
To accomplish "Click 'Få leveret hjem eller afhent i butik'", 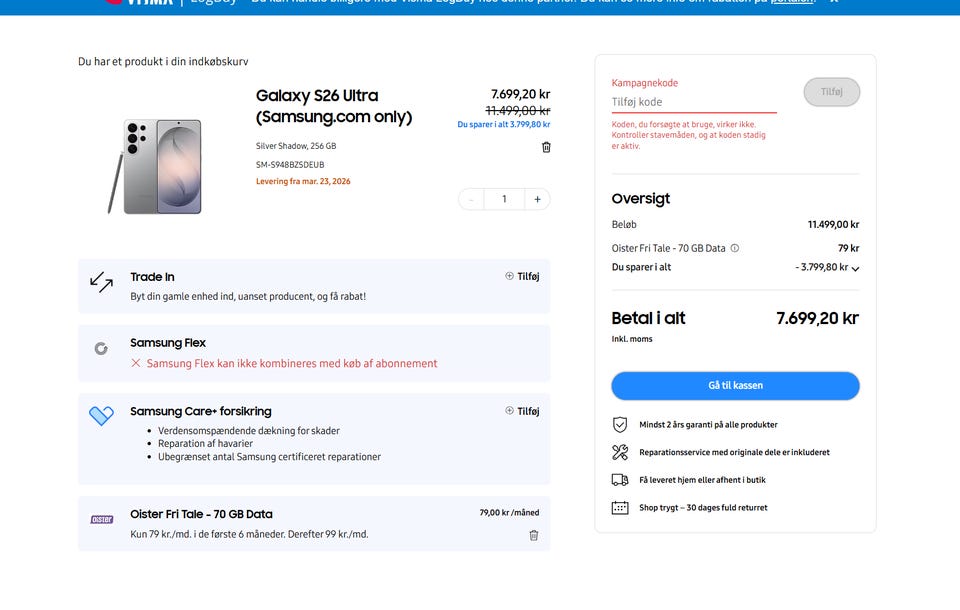I will [x=702, y=480].
